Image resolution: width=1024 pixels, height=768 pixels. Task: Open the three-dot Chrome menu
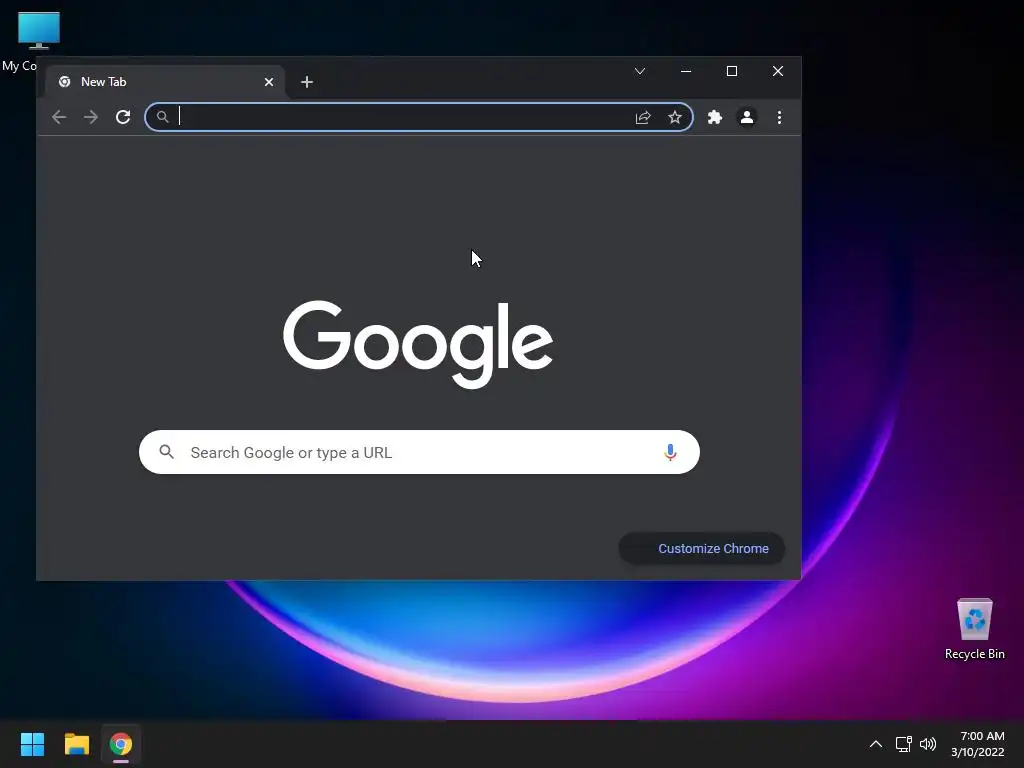[x=779, y=117]
